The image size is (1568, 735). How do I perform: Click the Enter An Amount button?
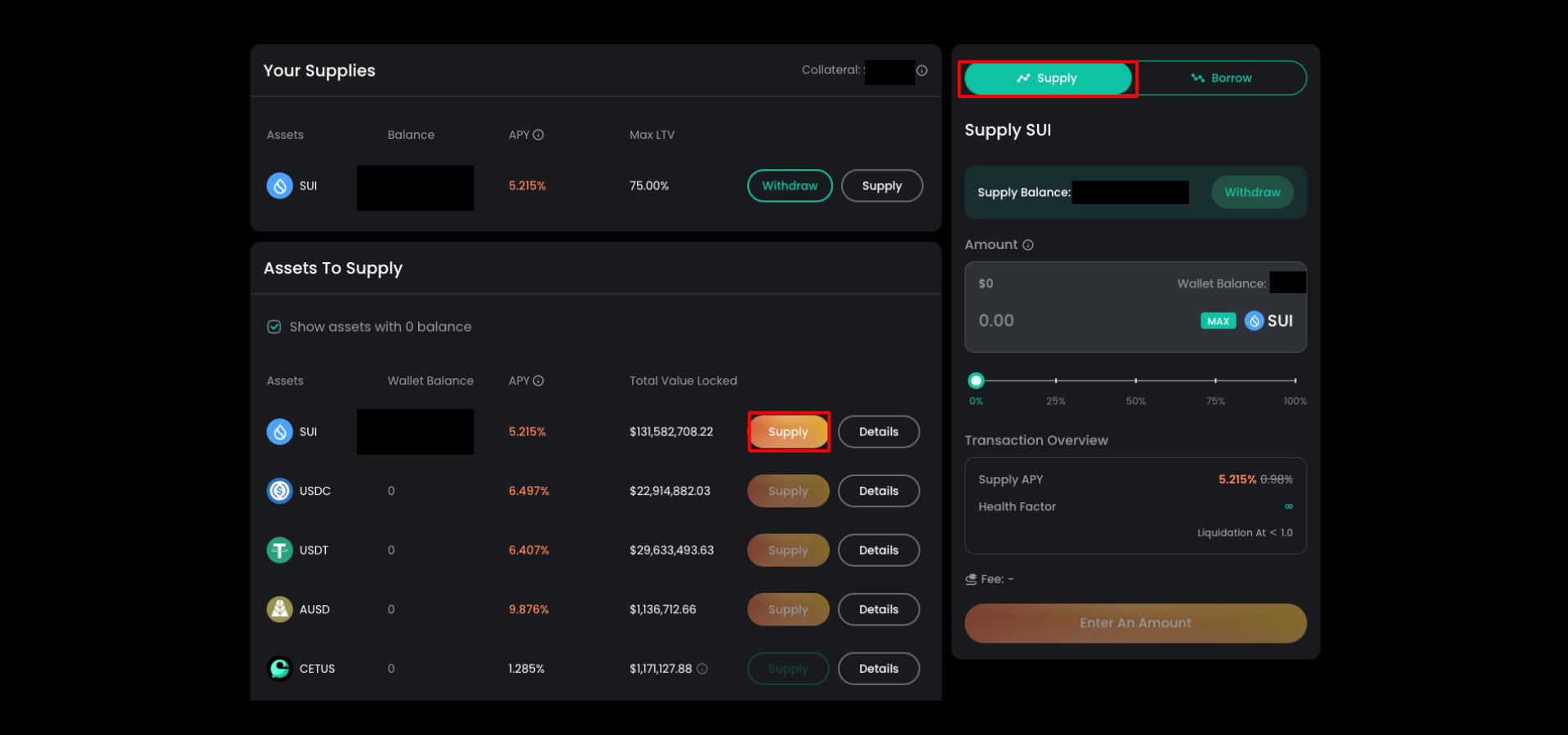click(x=1135, y=623)
